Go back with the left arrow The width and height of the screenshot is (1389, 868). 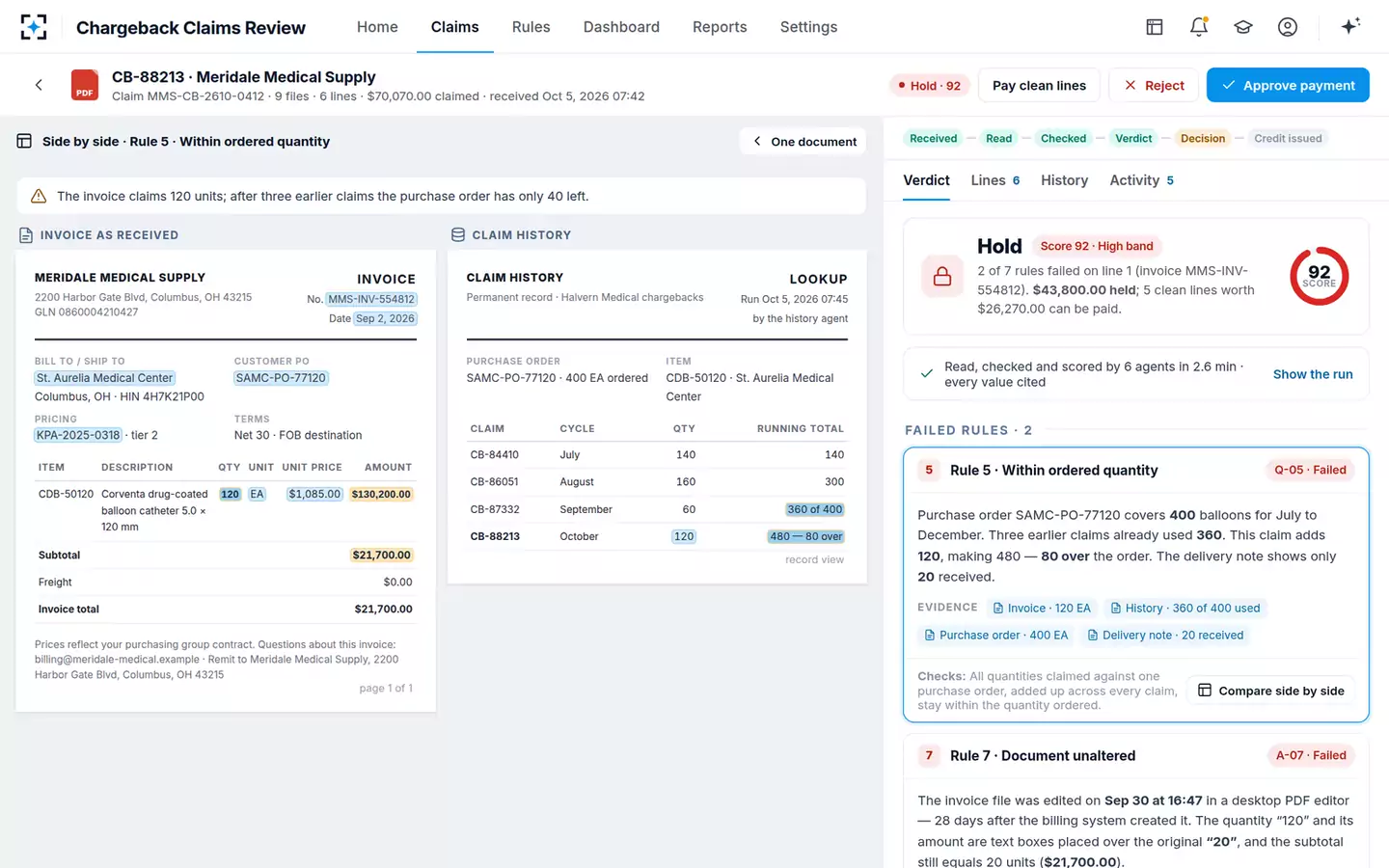point(39,85)
